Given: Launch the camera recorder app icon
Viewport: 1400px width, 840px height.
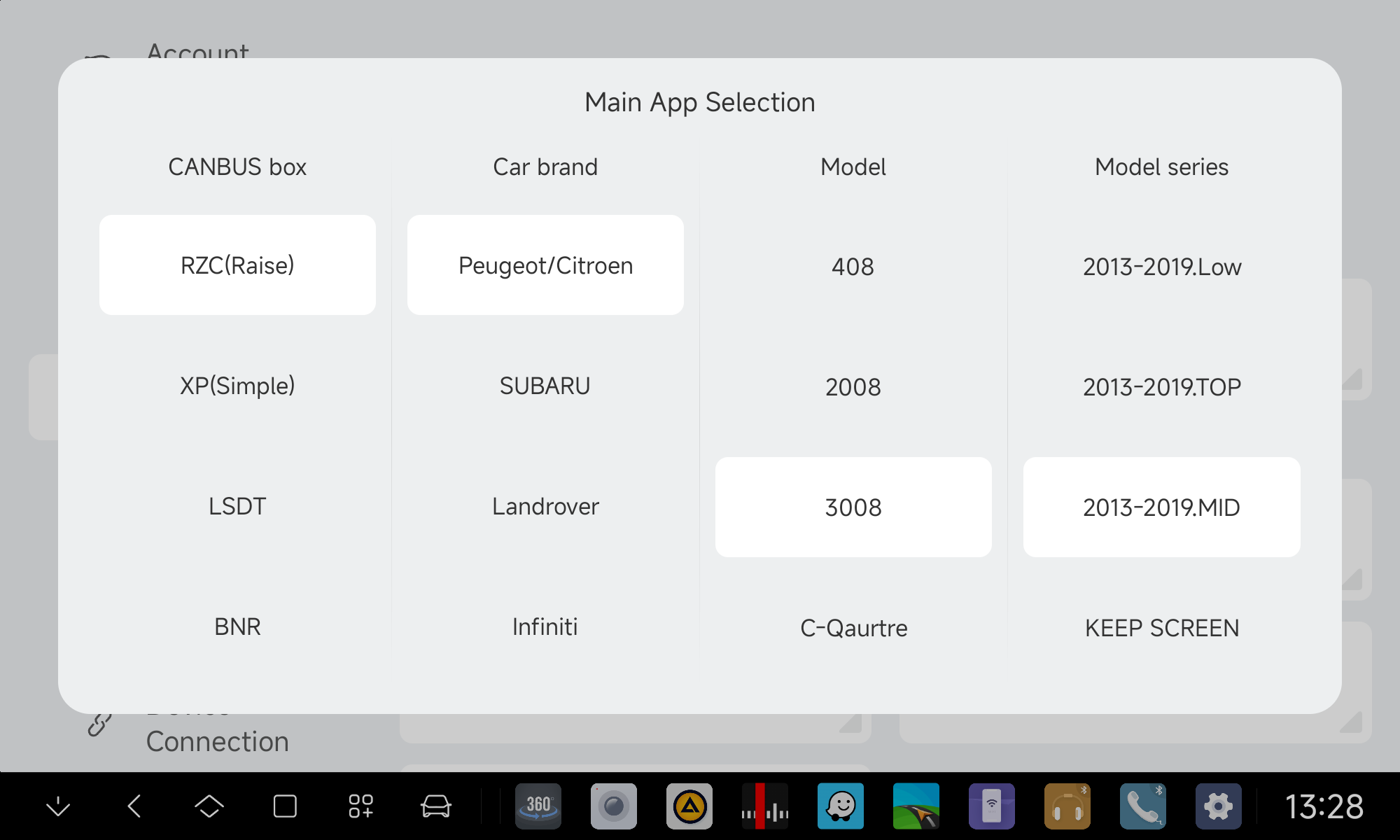Looking at the screenshot, I should tap(614, 806).
